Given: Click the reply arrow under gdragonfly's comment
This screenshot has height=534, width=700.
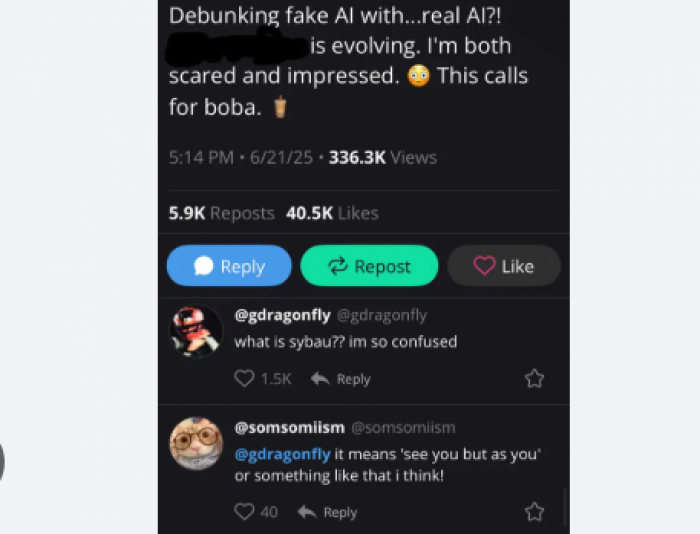Looking at the screenshot, I should pos(339,379).
